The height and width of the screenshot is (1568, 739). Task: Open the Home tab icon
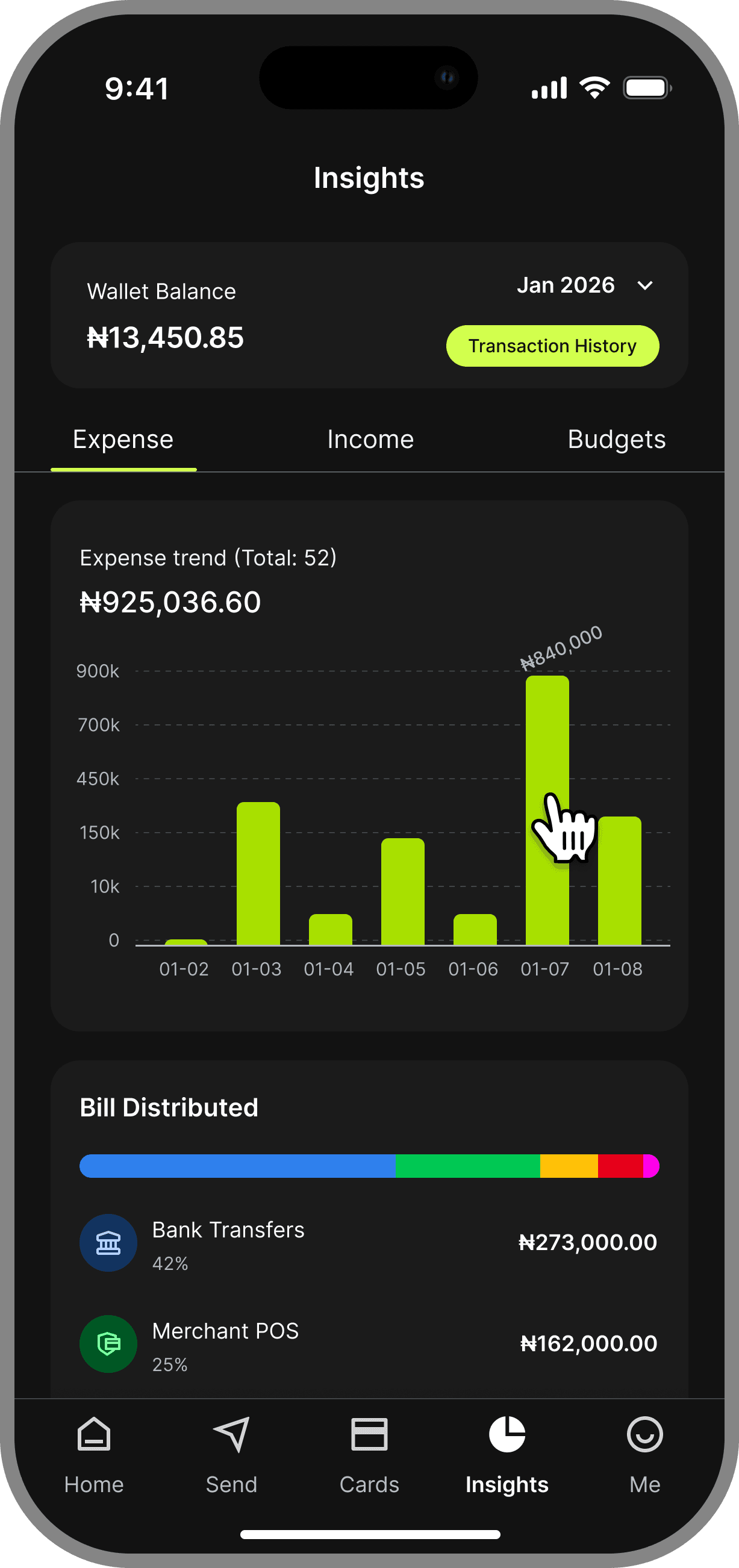click(94, 1434)
